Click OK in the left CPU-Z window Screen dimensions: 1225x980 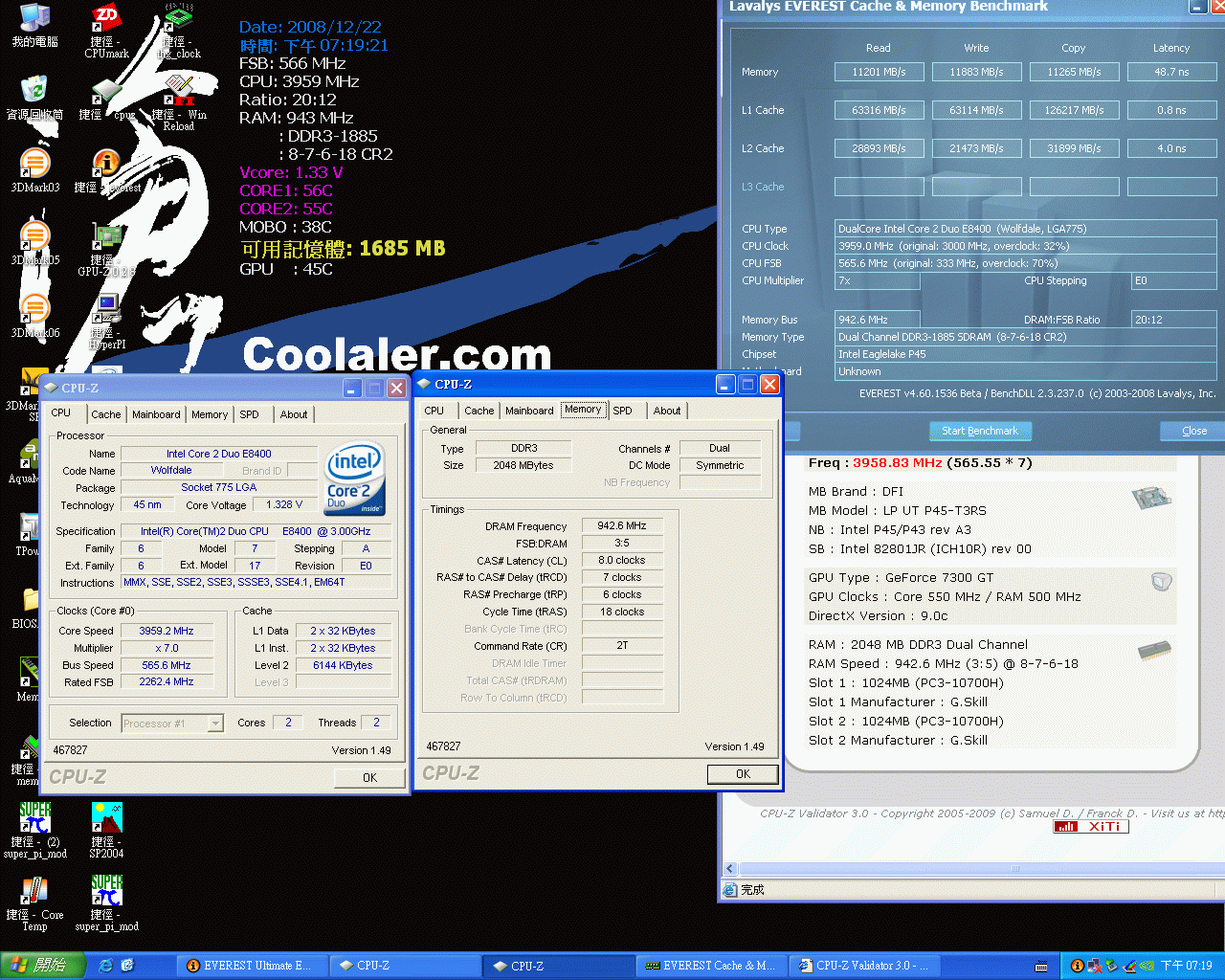pyautogui.click(x=369, y=777)
